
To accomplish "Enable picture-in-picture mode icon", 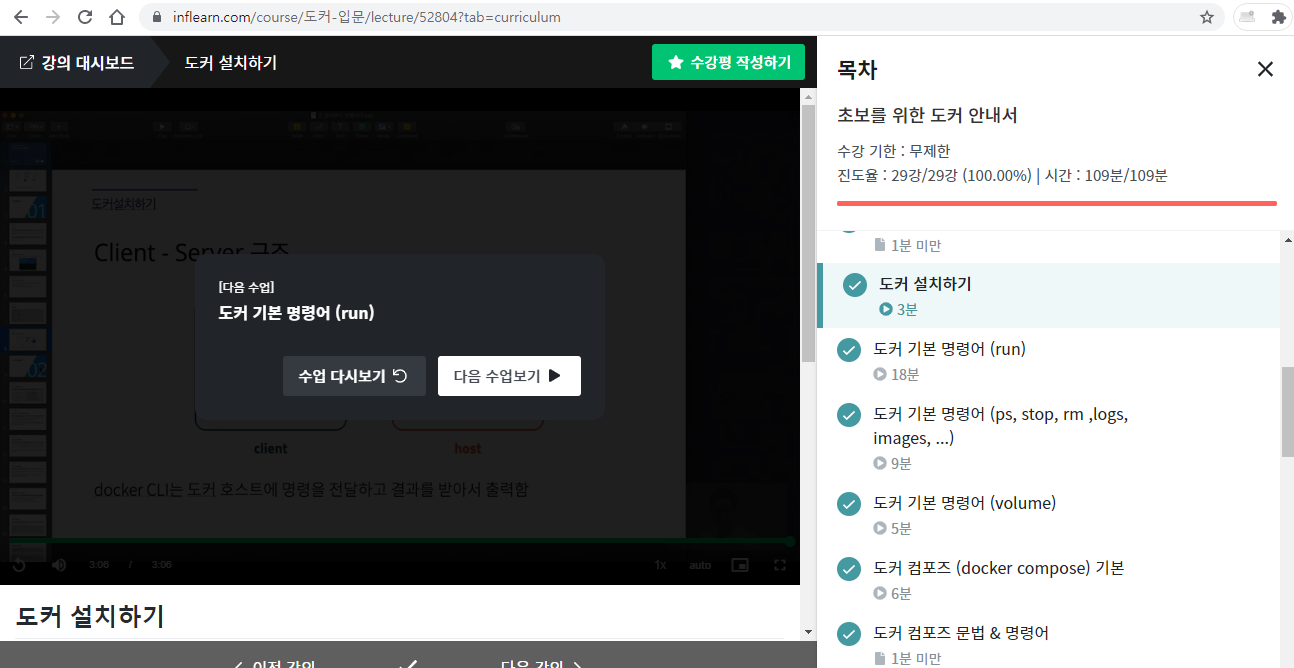I will (x=740, y=565).
